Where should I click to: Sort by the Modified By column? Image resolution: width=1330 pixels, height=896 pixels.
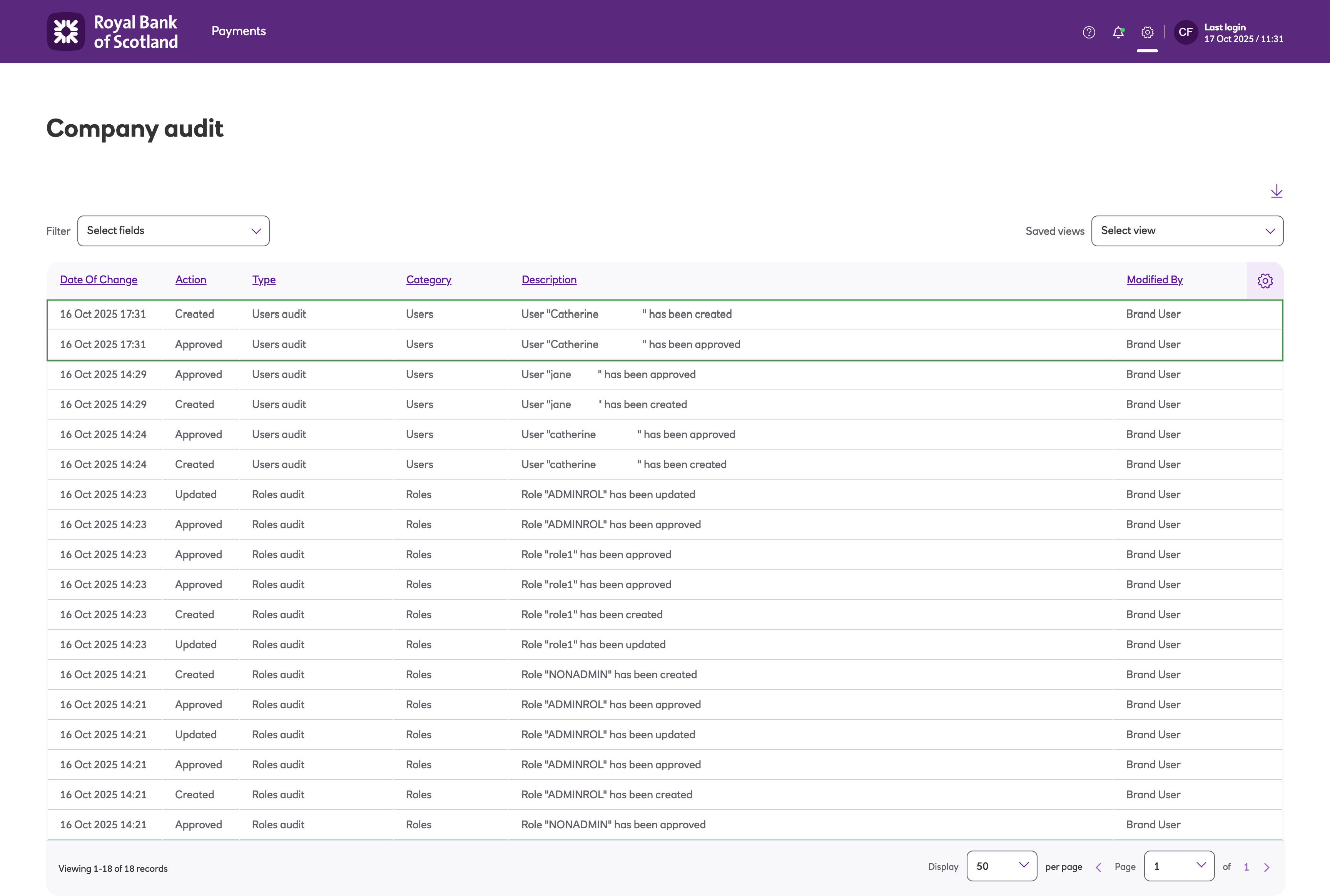click(x=1154, y=279)
